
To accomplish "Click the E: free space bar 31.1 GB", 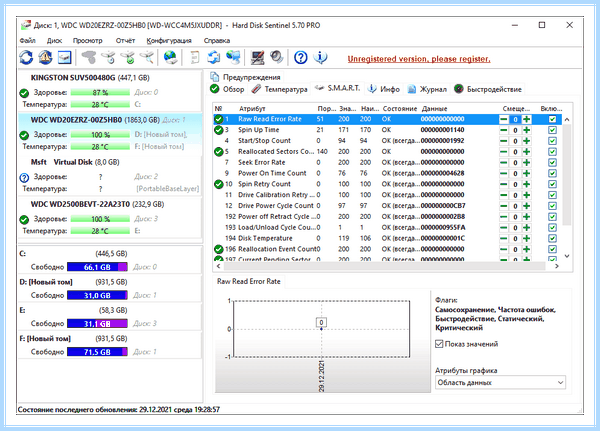I will 97,323.
